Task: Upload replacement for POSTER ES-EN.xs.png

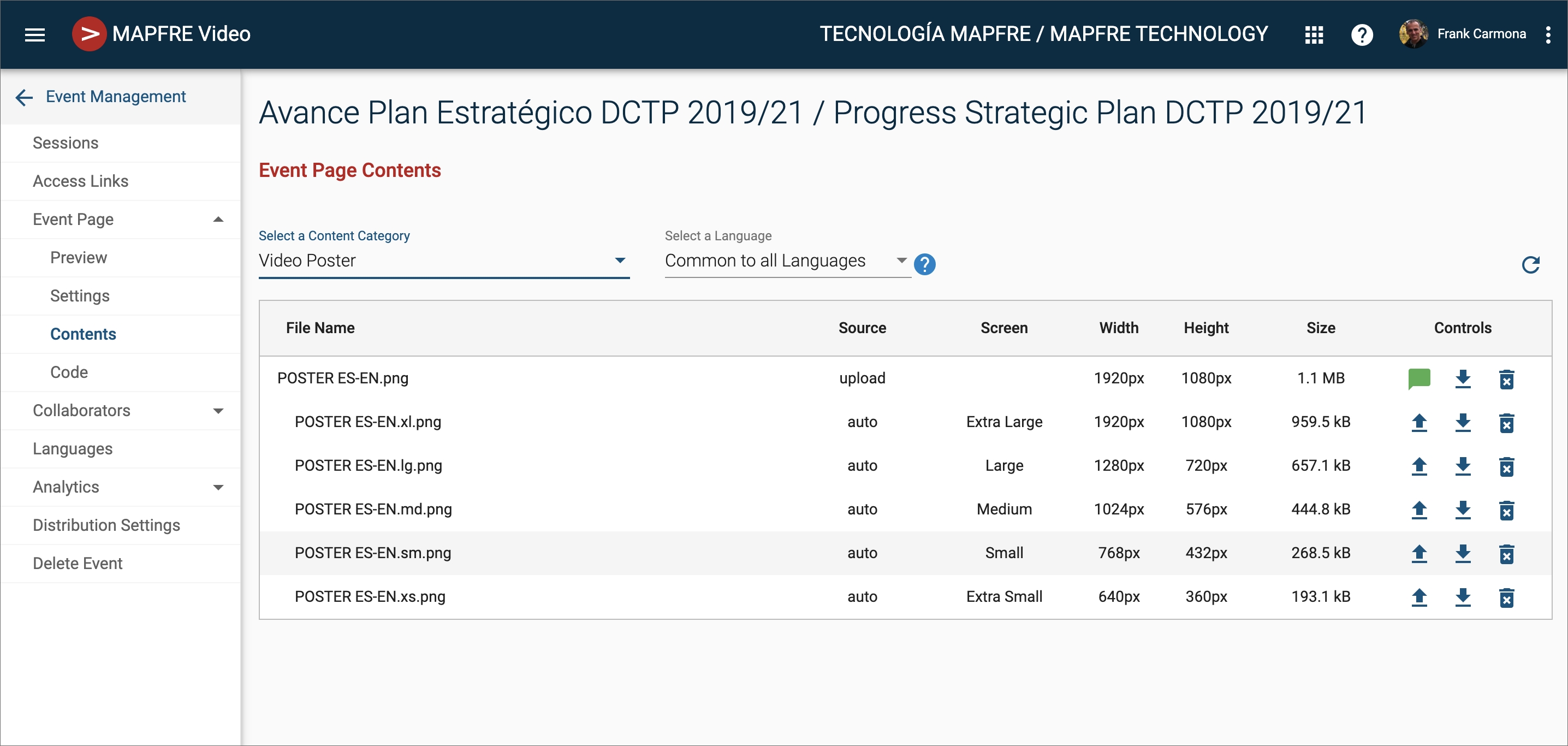Action: coord(1419,597)
